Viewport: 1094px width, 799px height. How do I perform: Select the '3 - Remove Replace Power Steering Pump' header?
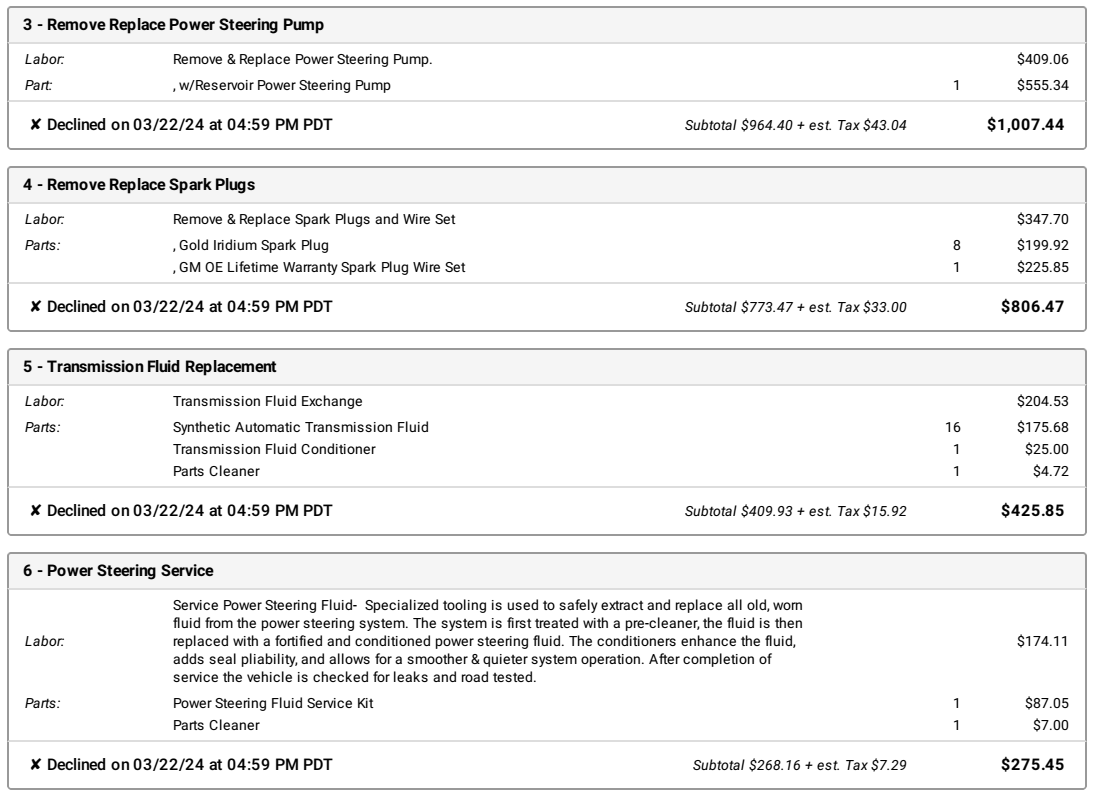tap(173, 25)
